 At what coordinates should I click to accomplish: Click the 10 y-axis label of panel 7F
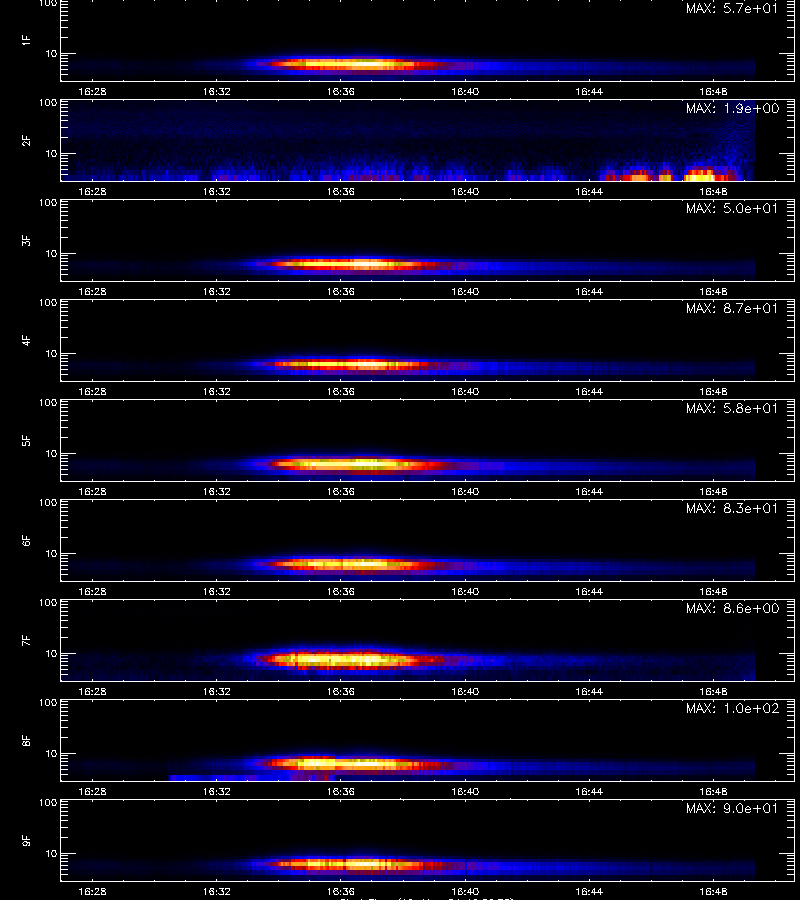(x=52, y=653)
